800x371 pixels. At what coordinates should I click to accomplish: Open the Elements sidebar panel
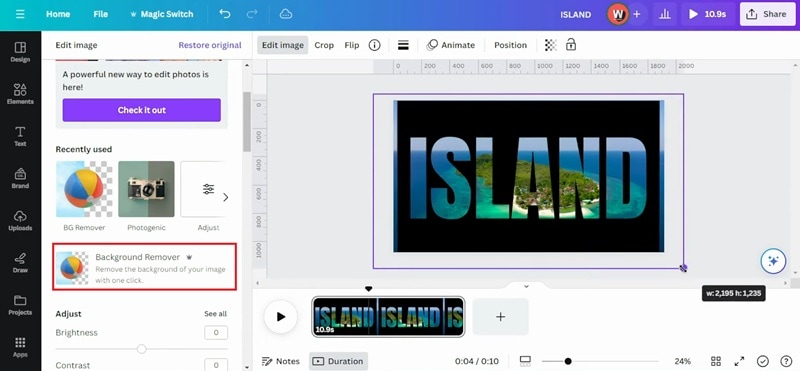point(20,94)
